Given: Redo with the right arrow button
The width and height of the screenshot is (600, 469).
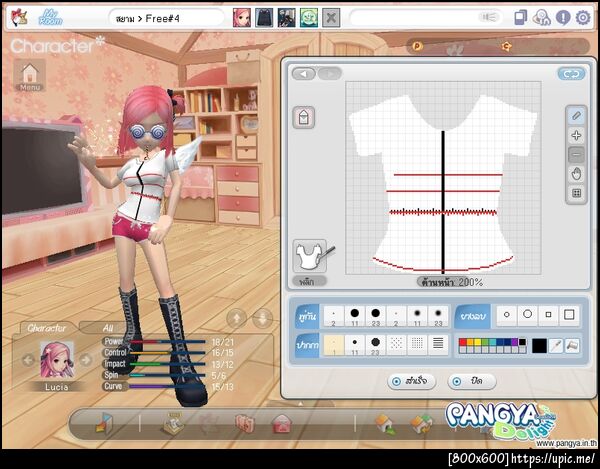Looking at the screenshot, I should (329, 73).
